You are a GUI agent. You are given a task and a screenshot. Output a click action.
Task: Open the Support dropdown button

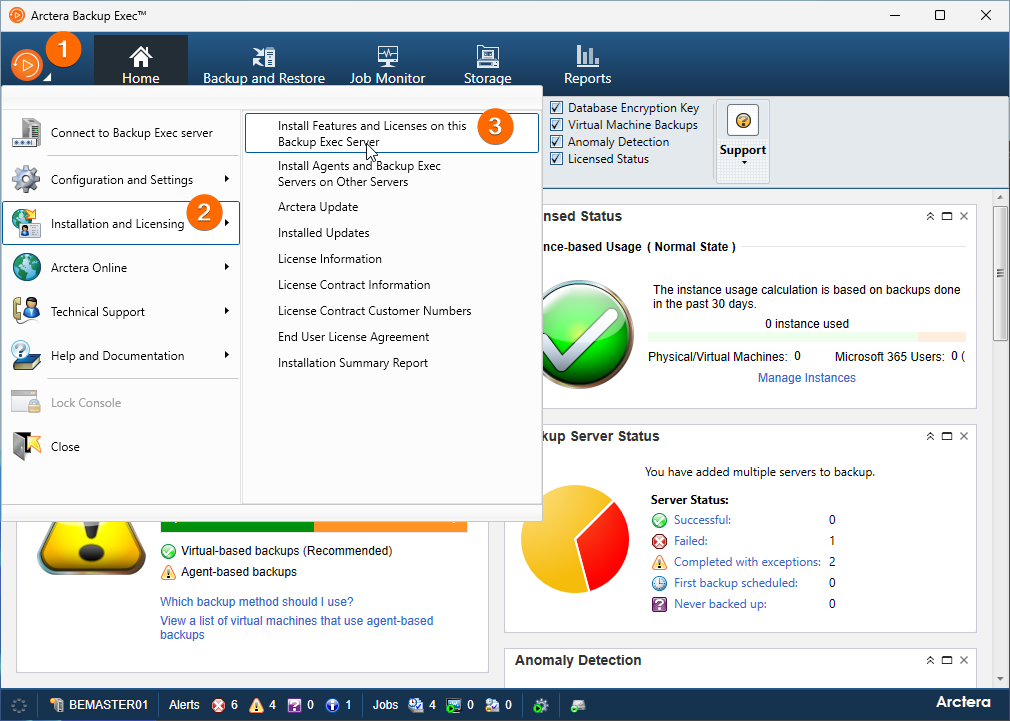(x=743, y=141)
